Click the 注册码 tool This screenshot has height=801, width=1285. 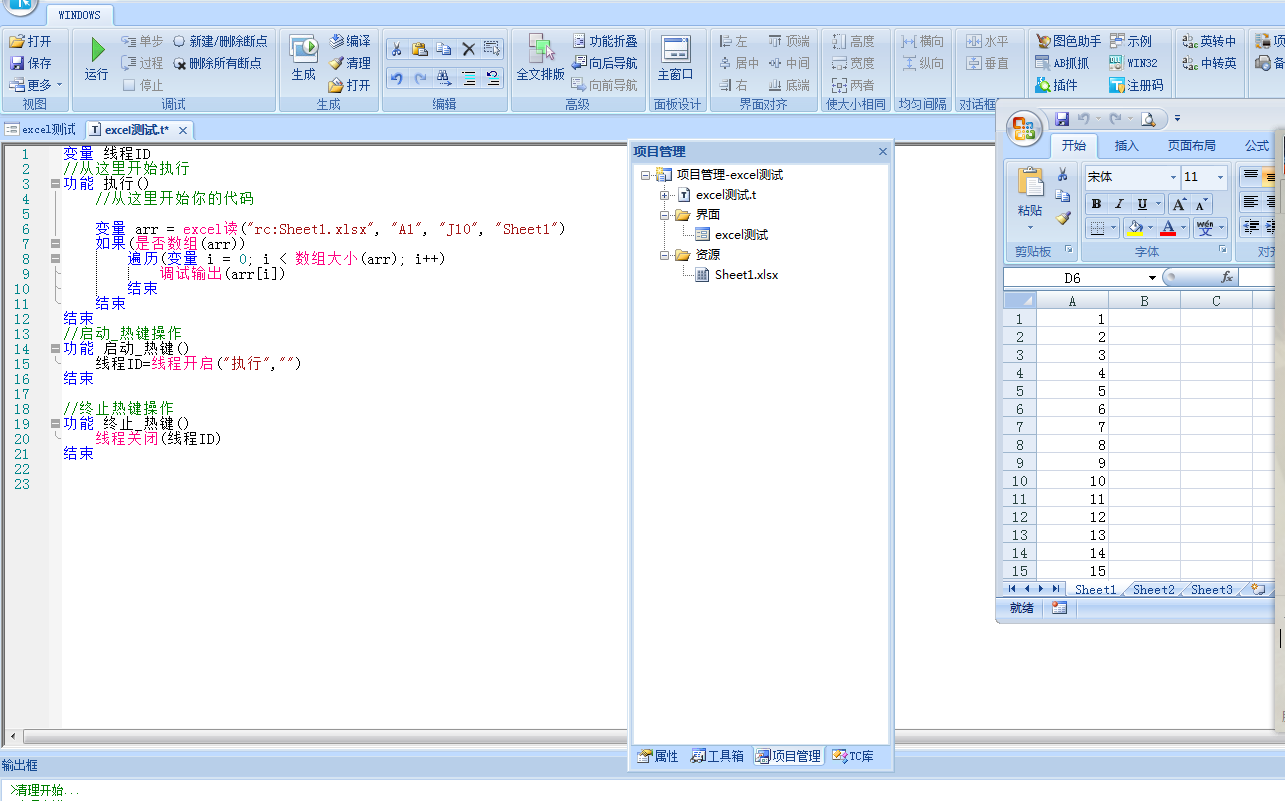(1136, 85)
